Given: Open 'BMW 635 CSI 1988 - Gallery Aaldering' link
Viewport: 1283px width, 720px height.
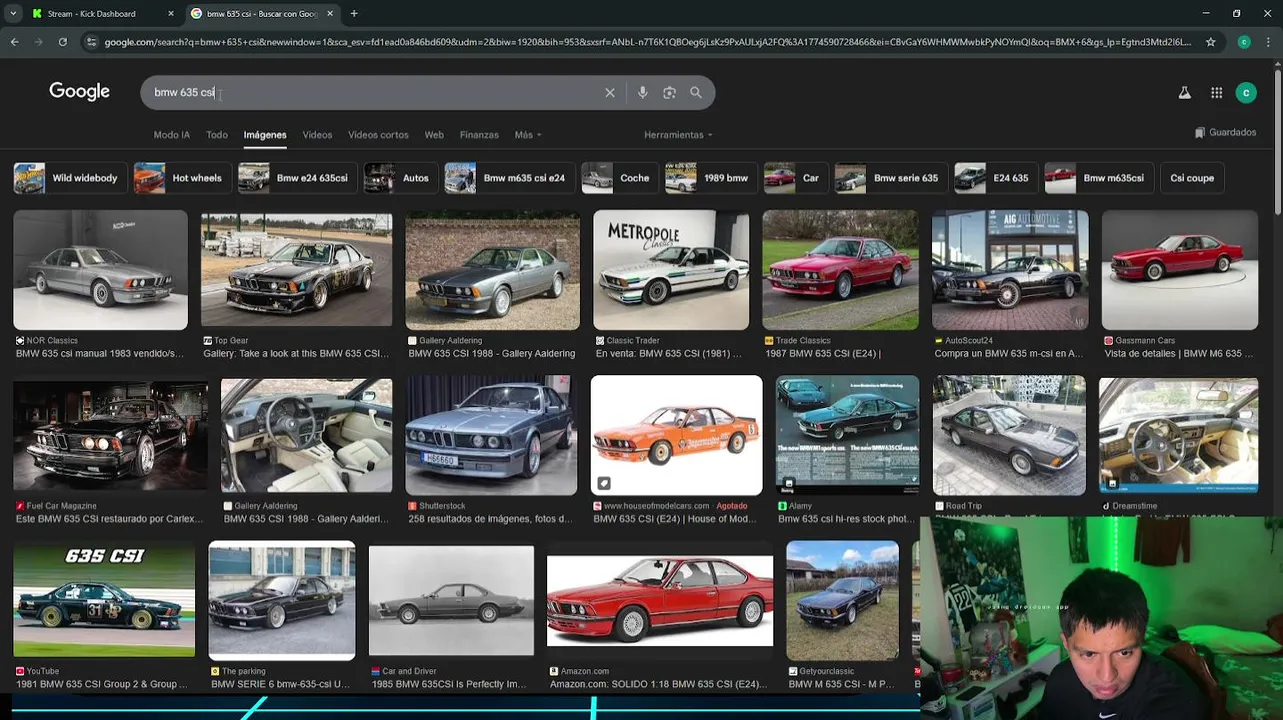Looking at the screenshot, I should click(x=492, y=354).
